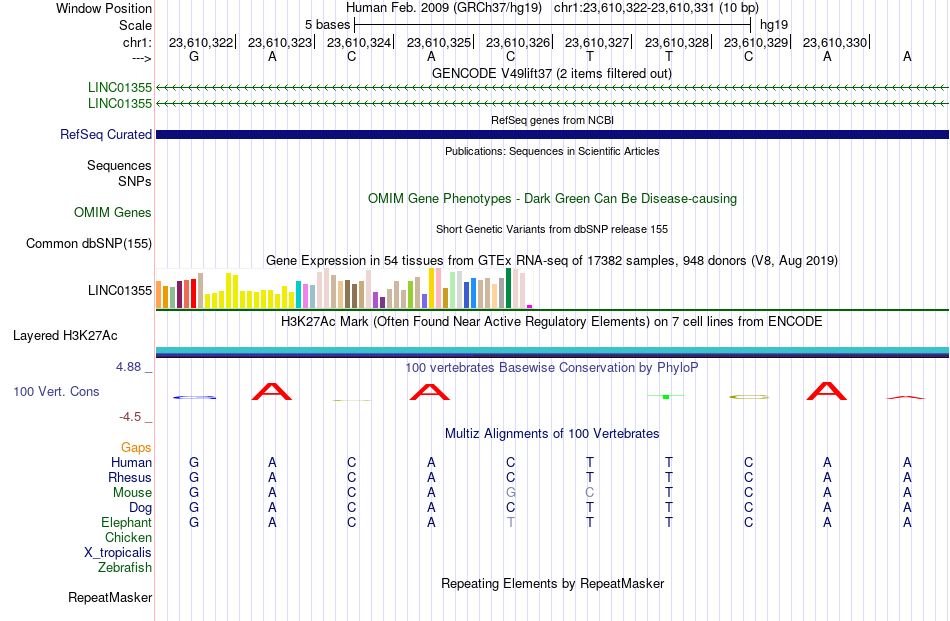
Task: Open OMIM Gene Phenotypes track title
Action: [x=552, y=199]
